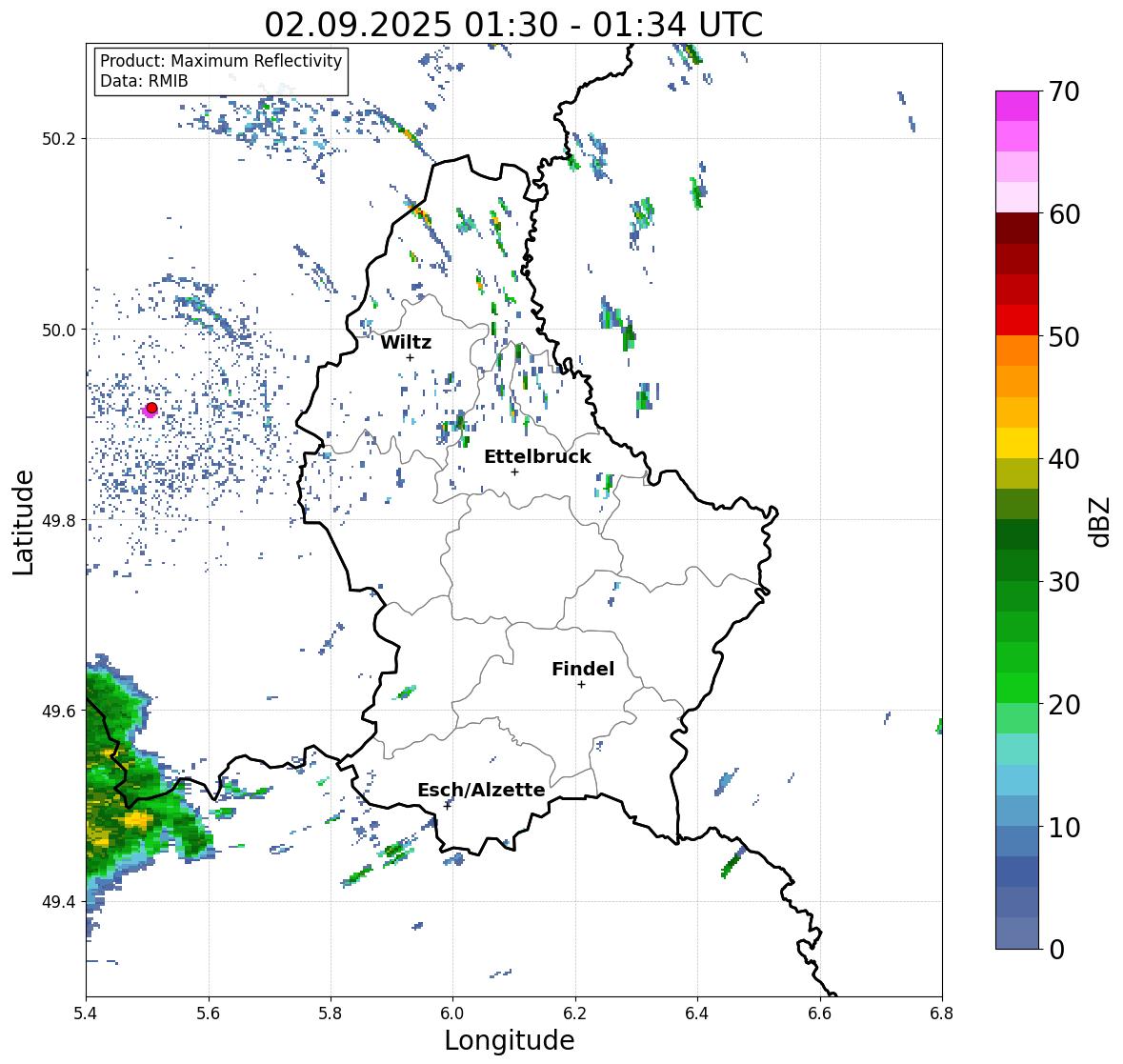Click the Data: RMIB text
This screenshot has width=1123, height=1064.
pos(144,81)
